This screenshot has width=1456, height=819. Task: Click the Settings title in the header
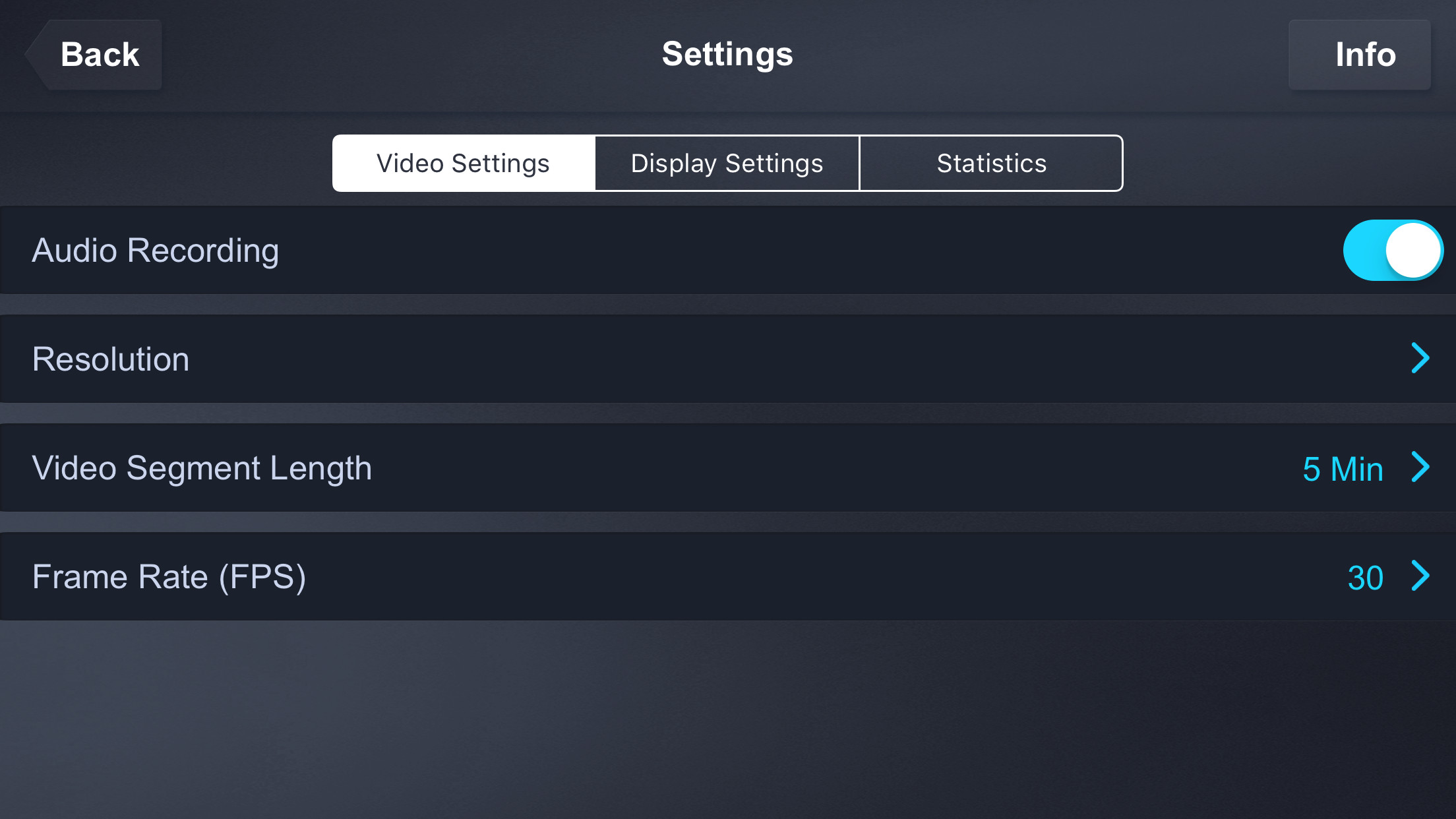727,54
